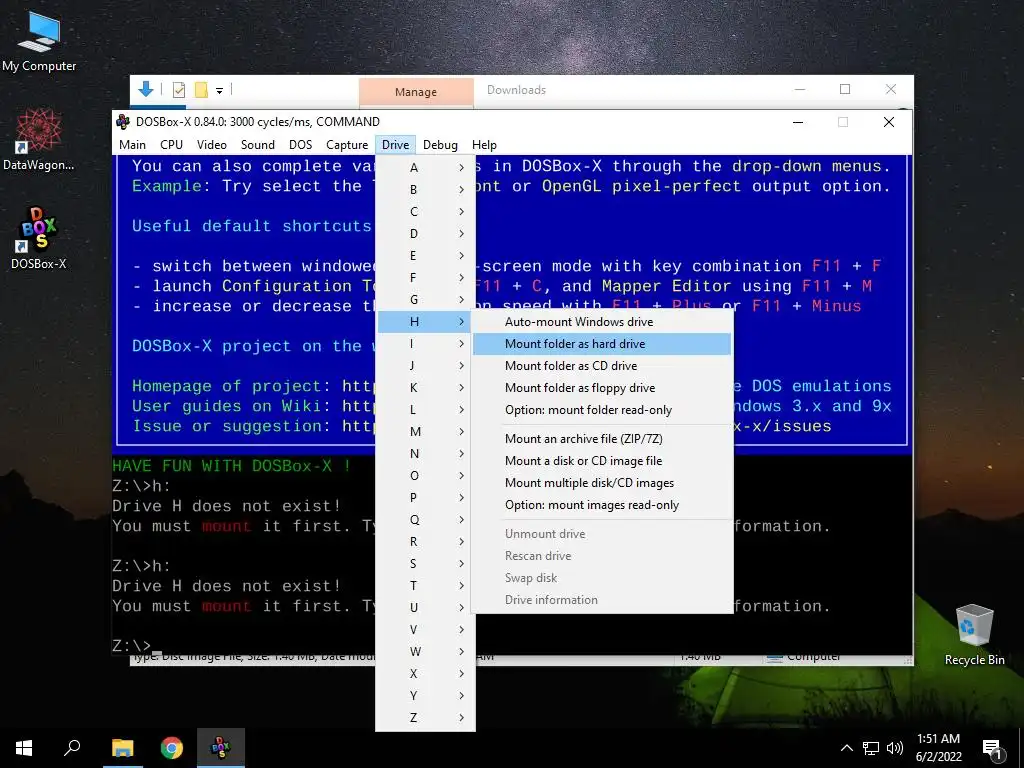The width and height of the screenshot is (1024, 768).
Task: Expand drive P submenu
Action: [425, 498]
